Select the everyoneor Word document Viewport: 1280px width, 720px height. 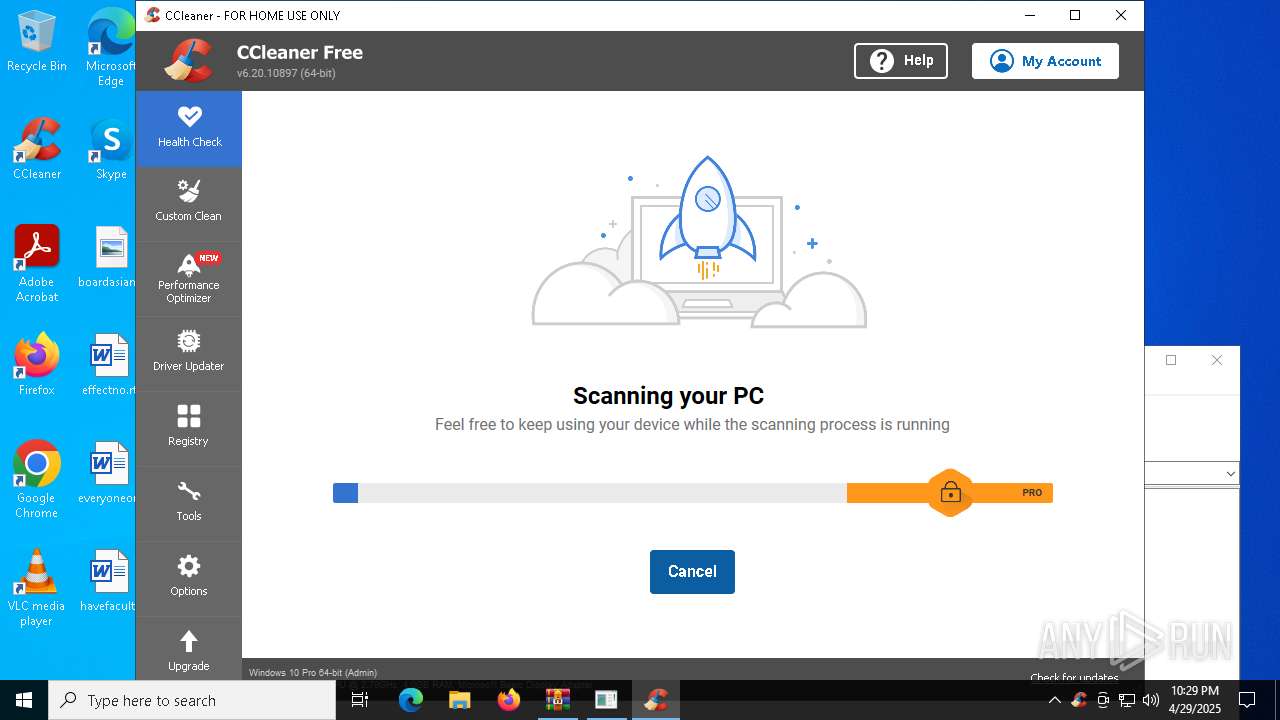[x=108, y=474]
